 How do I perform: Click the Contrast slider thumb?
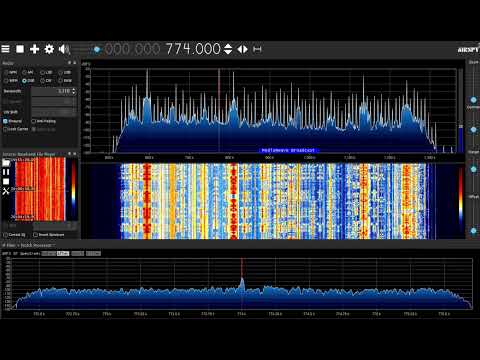coord(473,130)
